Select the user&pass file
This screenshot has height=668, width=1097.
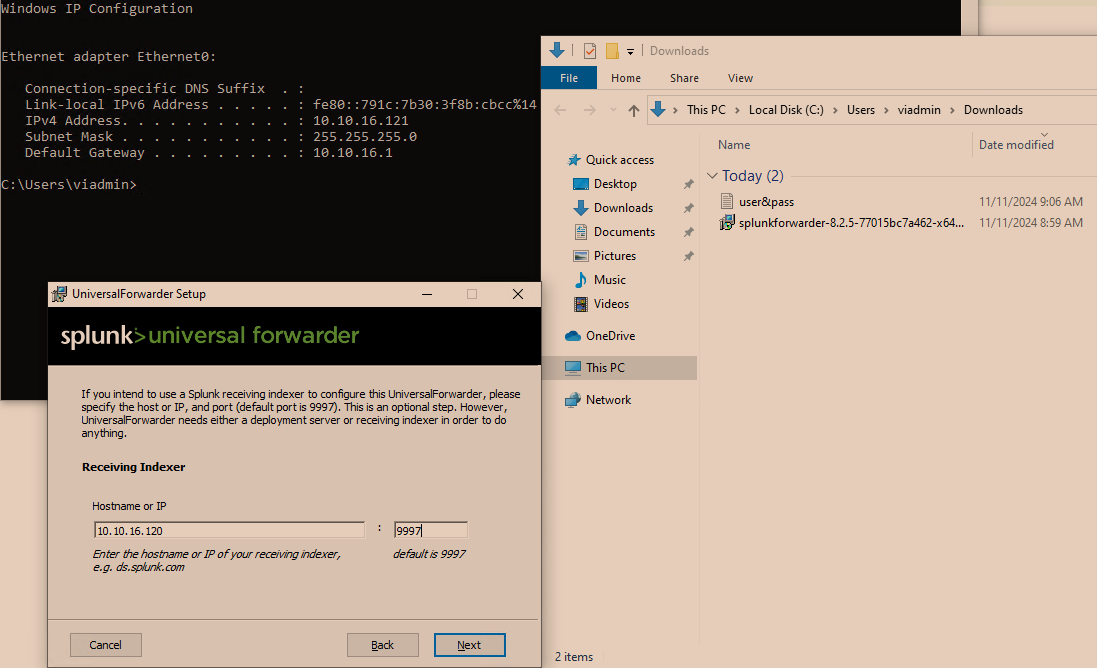click(766, 201)
